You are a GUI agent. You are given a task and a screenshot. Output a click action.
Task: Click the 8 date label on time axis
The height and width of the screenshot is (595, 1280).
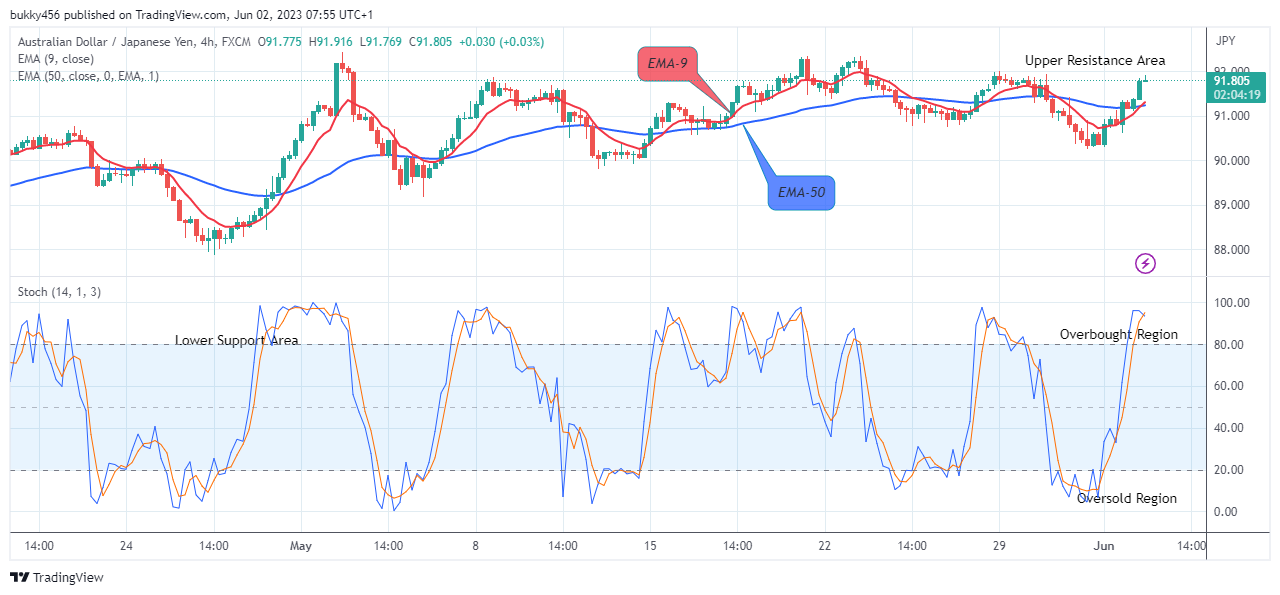pos(476,546)
